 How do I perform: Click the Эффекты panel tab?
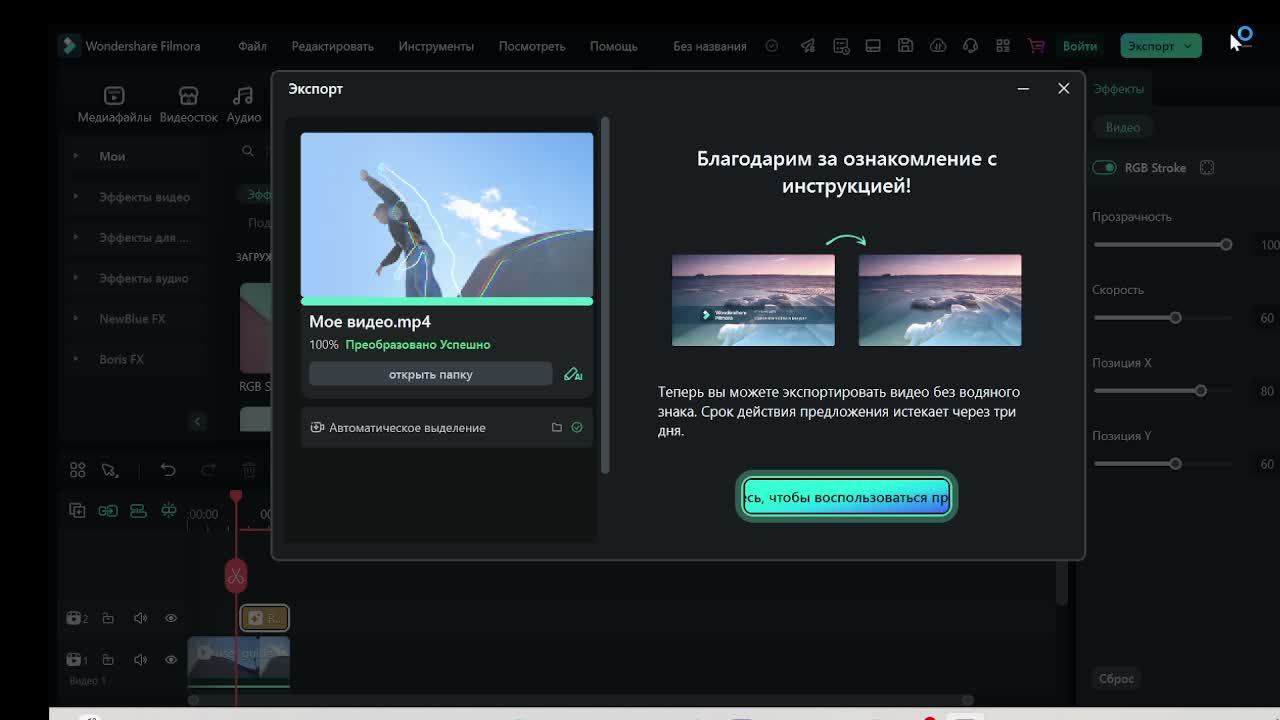(1118, 89)
